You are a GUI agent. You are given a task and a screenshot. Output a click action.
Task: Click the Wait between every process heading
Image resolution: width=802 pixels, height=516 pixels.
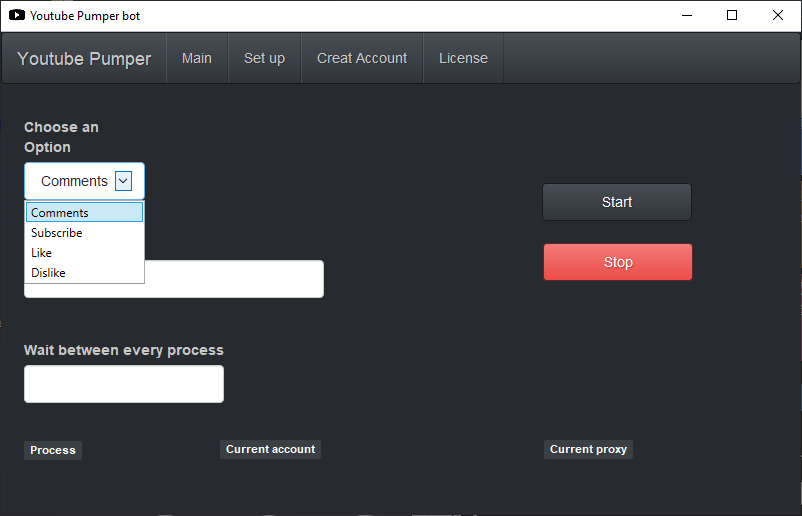(124, 350)
